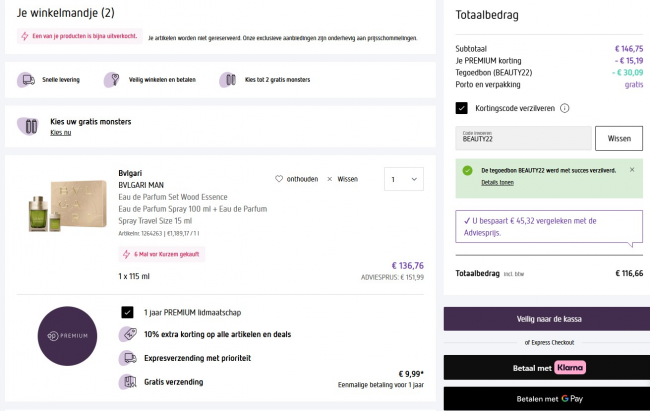Choose the Betalen met G Pay button
The height and width of the screenshot is (411, 650).
[x=543, y=399]
